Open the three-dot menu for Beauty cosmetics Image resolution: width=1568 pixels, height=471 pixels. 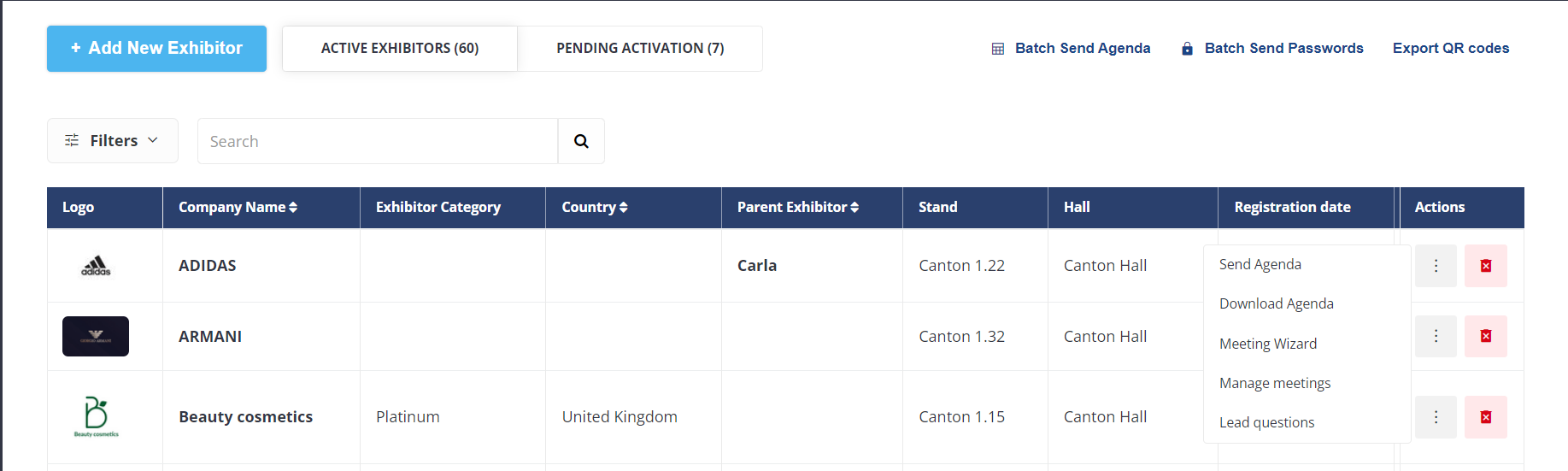[x=1436, y=417]
